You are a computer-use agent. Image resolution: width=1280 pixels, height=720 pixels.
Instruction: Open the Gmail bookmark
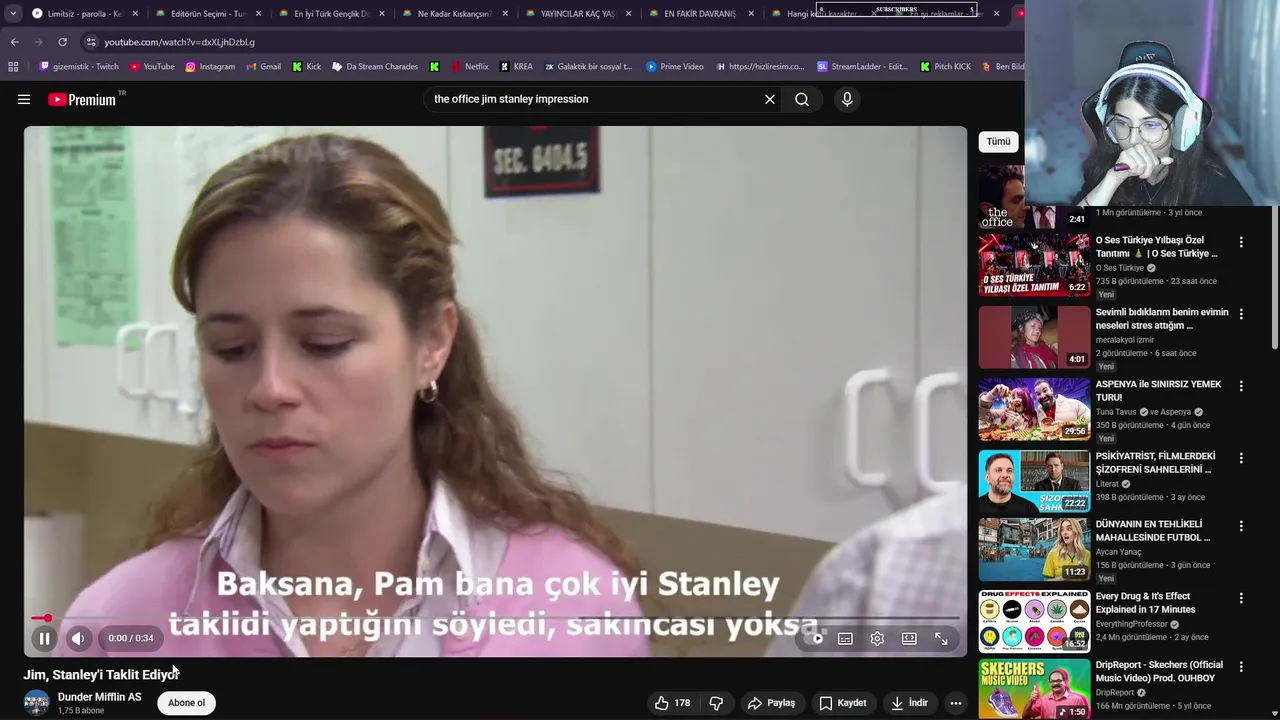click(x=263, y=67)
